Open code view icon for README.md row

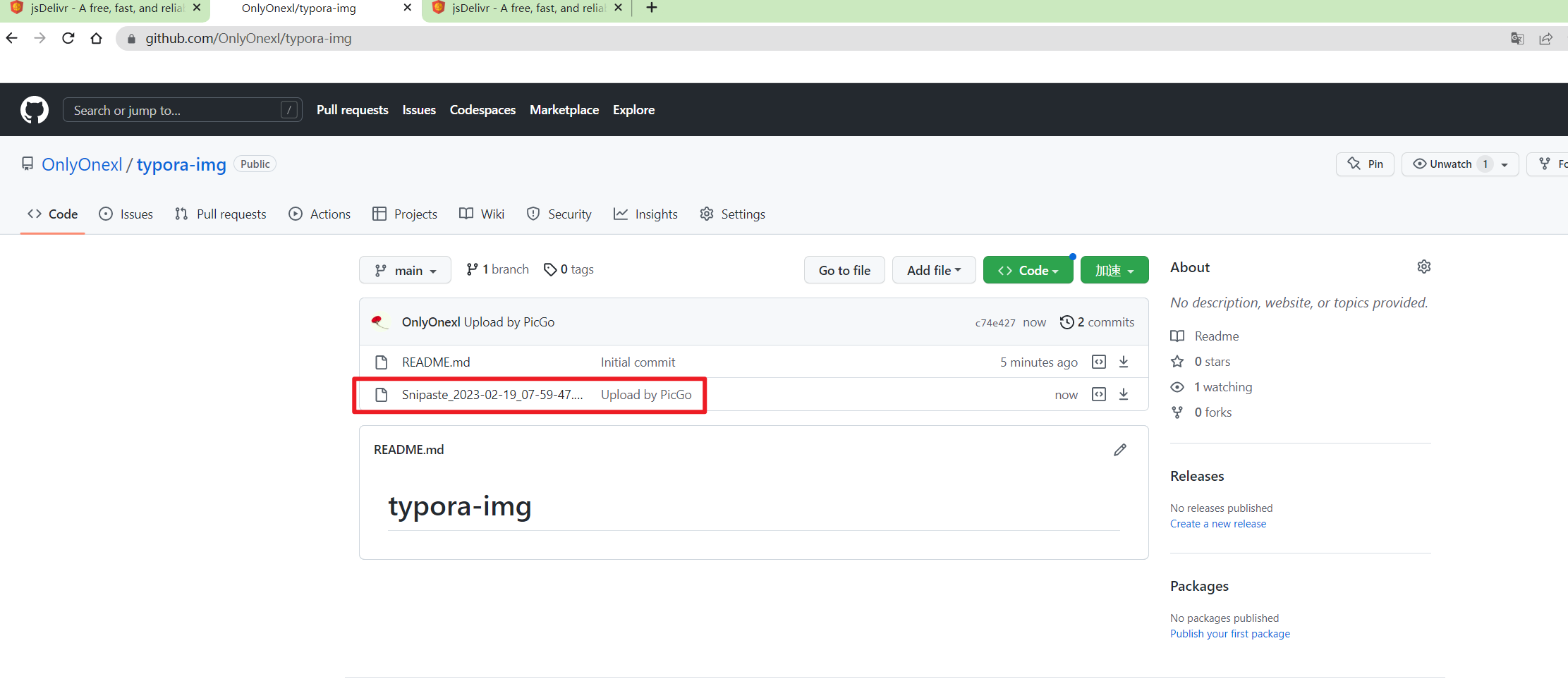(x=1099, y=362)
